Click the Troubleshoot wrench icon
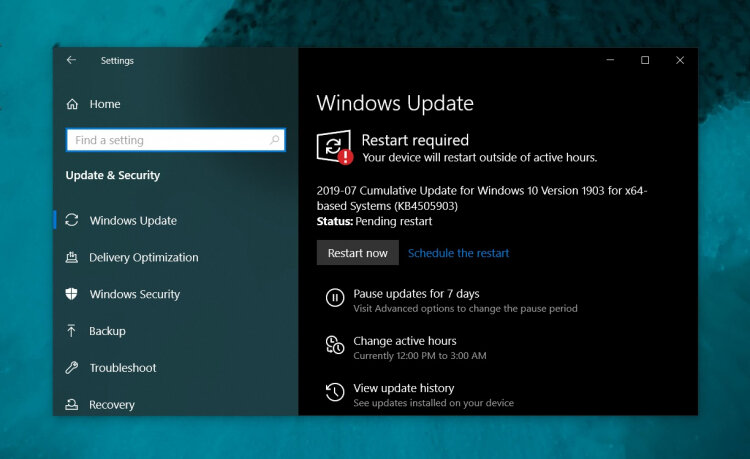750x459 pixels. point(72,367)
